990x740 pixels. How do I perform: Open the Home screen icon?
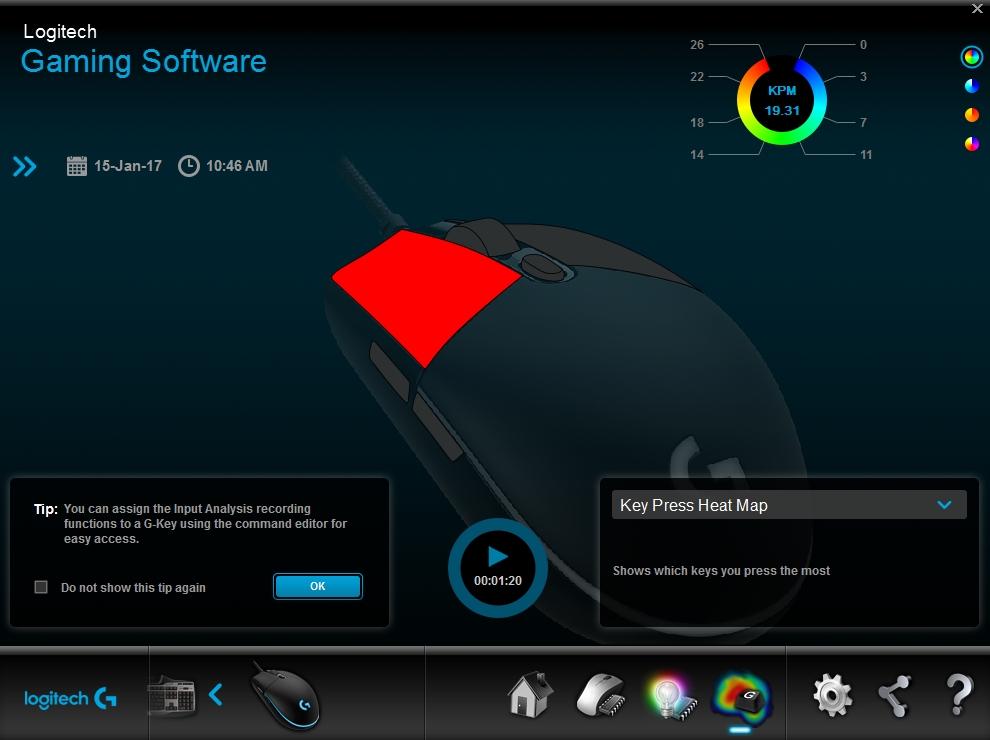pyautogui.click(x=530, y=695)
